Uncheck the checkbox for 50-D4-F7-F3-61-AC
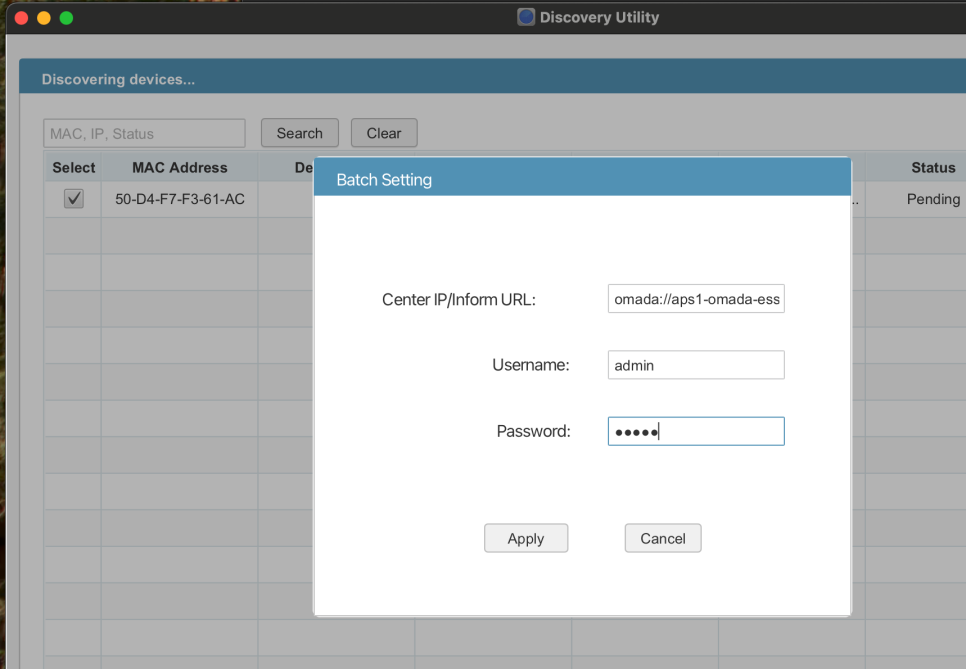This screenshot has width=966, height=669. tap(74, 198)
